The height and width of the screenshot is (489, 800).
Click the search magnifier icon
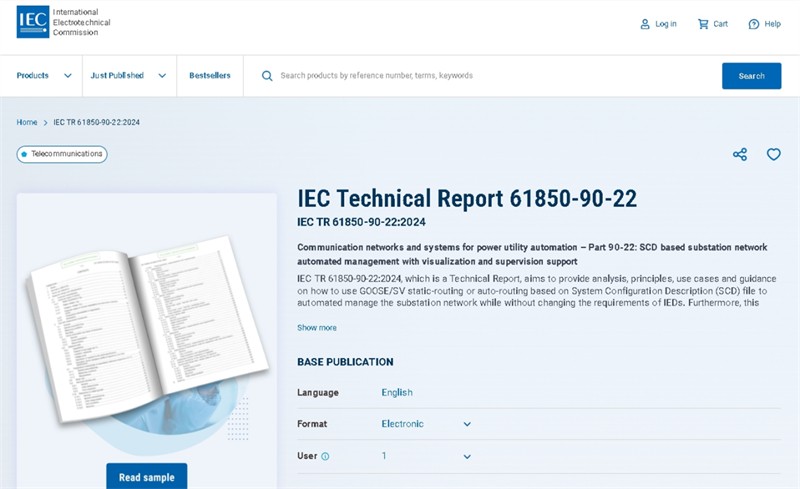click(267, 76)
